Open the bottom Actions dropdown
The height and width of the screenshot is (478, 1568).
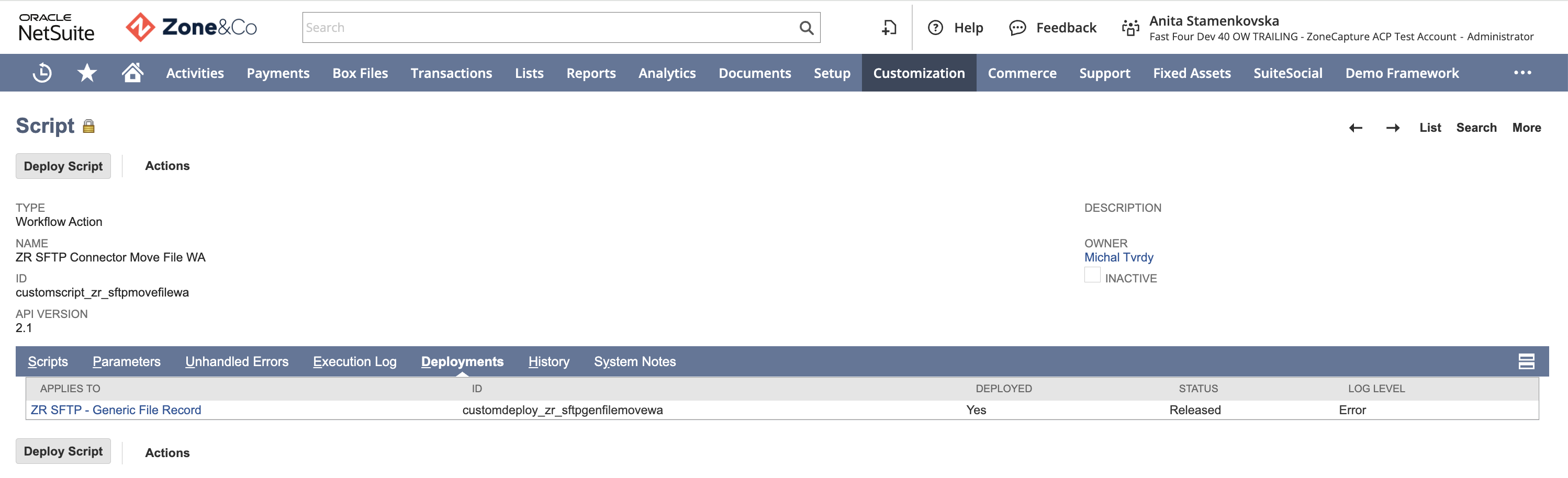click(x=167, y=453)
